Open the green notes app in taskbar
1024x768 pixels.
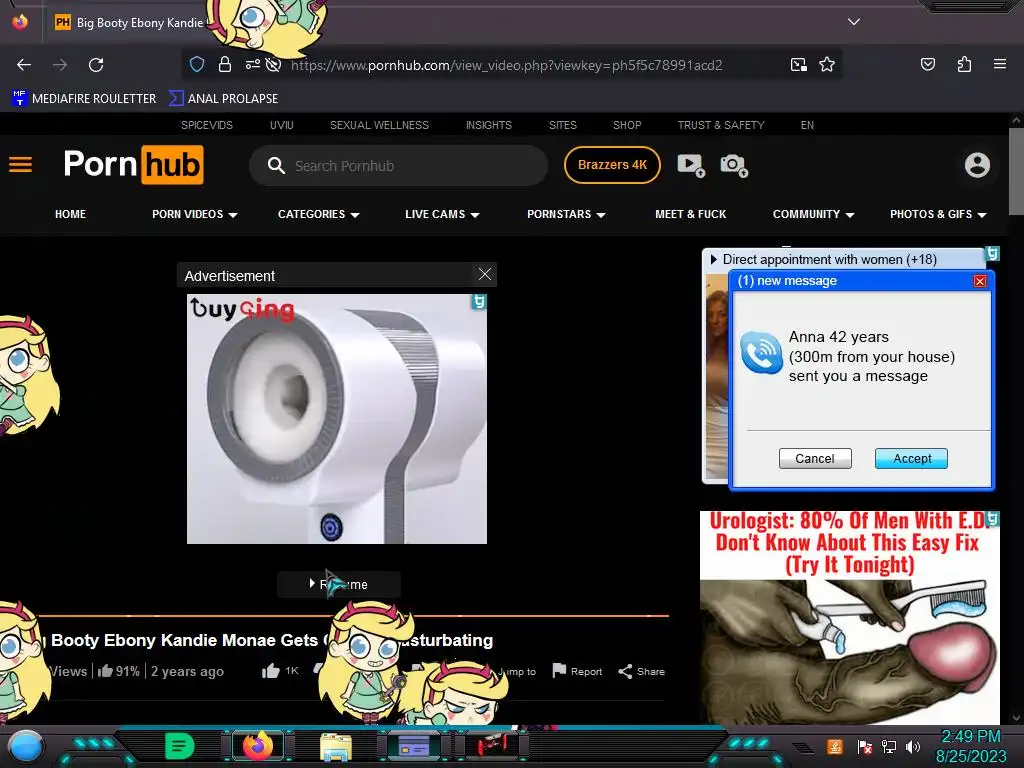[x=180, y=746]
